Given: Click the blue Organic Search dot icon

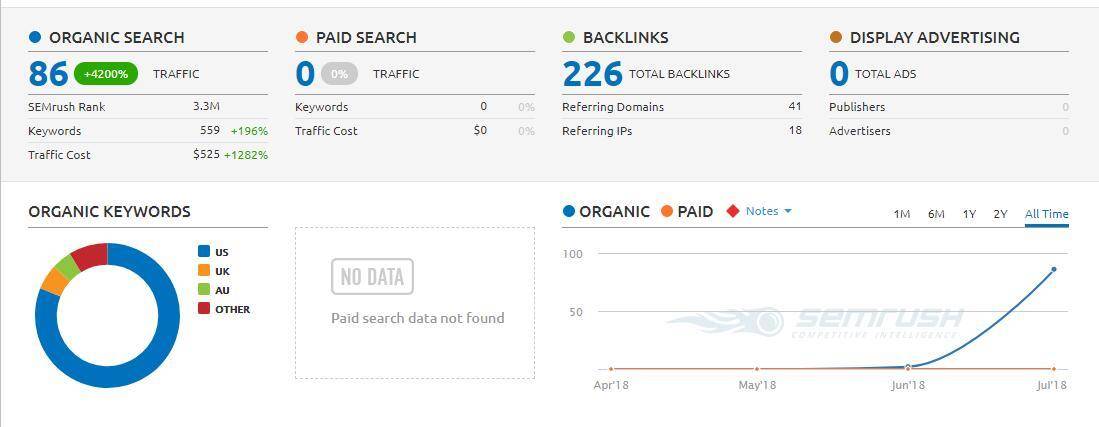Looking at the screenshot, I should (35, 38).
